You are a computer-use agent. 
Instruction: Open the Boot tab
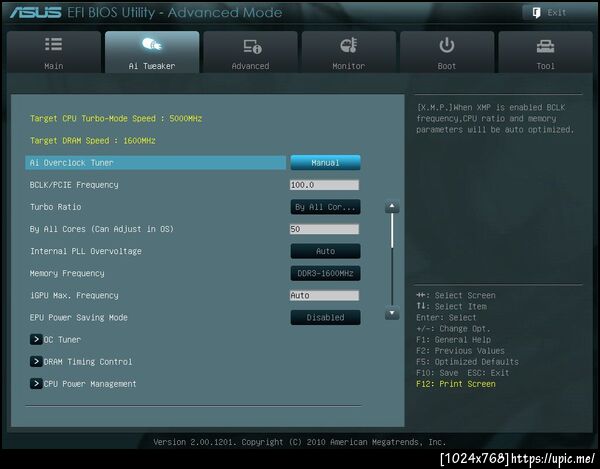pos(447,52)
